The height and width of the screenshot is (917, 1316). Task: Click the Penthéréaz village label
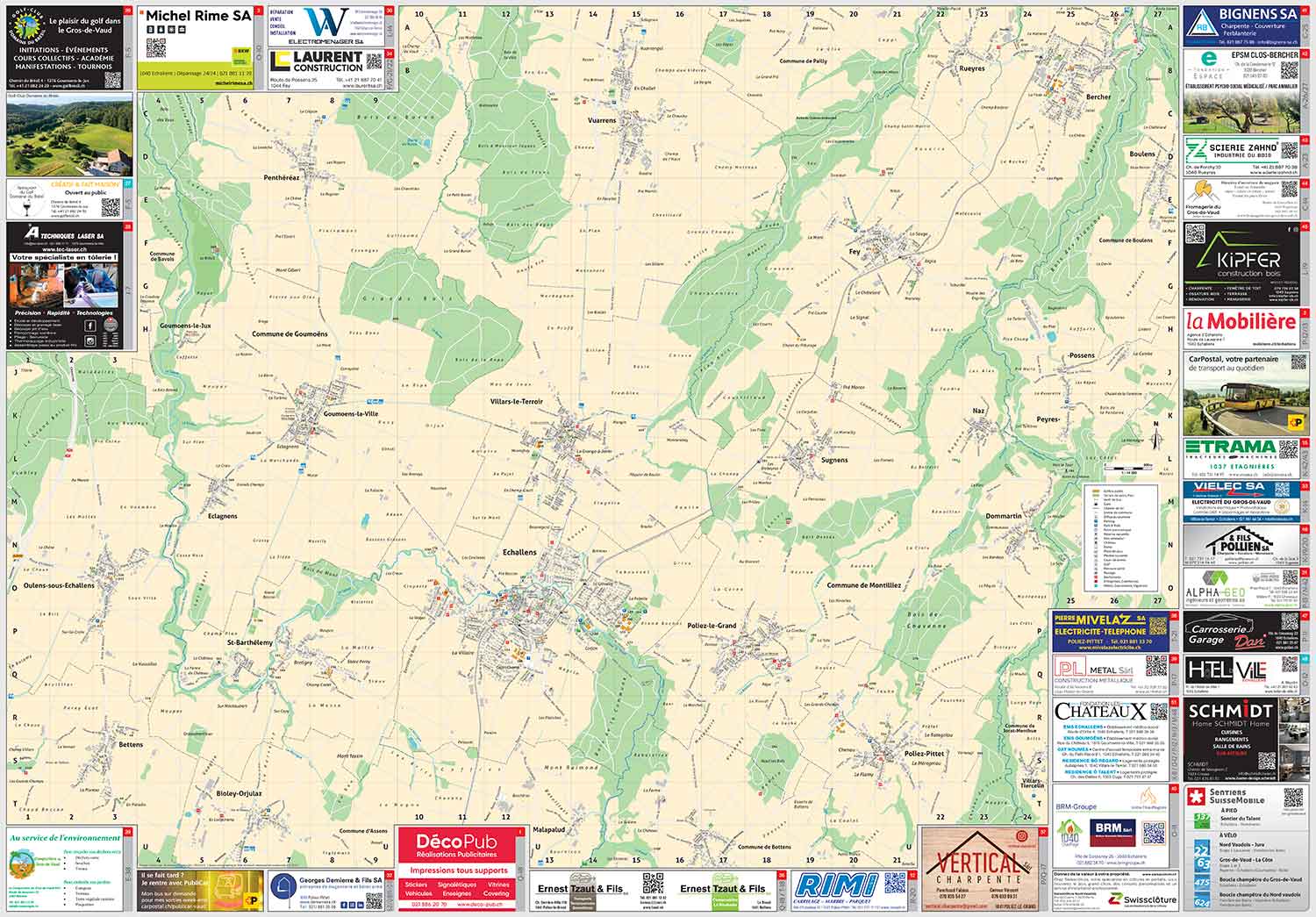[x=282, y=177]
